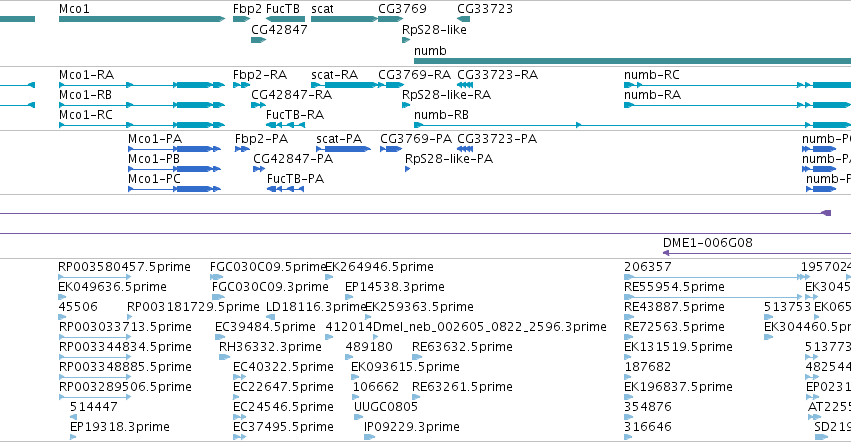This screenshot has height=442, width=851.
Task: Select protein scat-PA
Action: click(344, 149)
